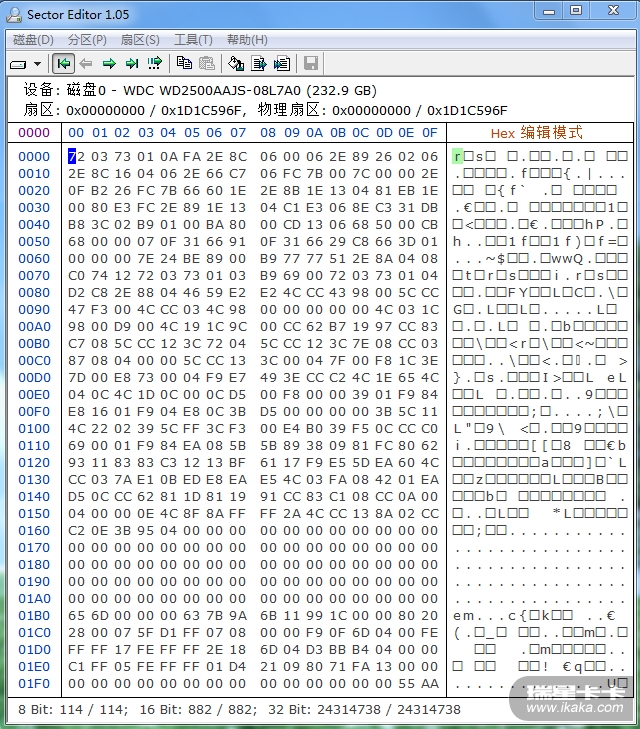Minimize the Sector Editor window
Screen dimensions: 640x729
pyautogui.click(x=549, y=11)
